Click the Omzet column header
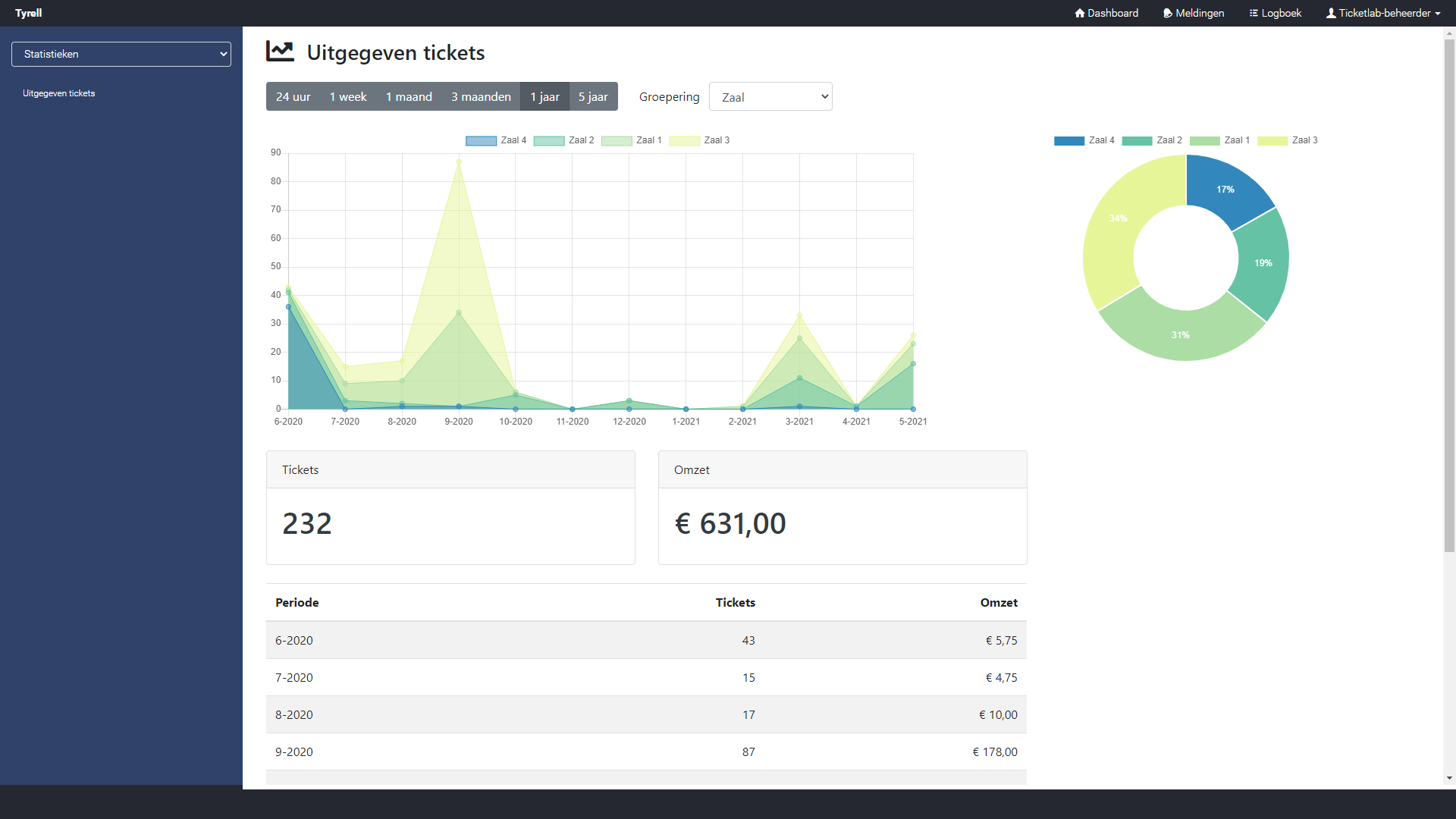This screenshot has height=819, width=1456. [999, 602]
